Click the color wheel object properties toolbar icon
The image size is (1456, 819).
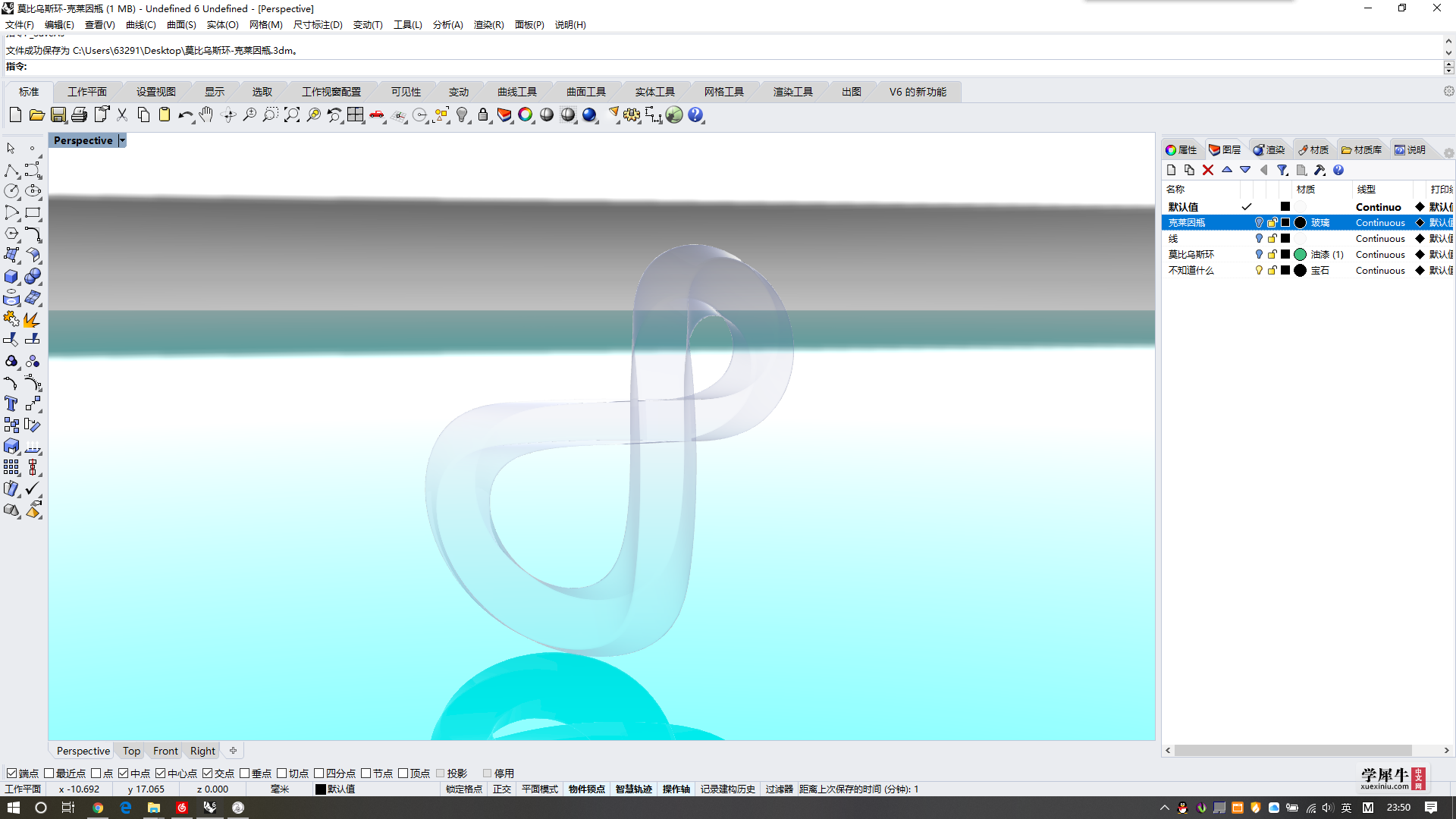point(526,115)
